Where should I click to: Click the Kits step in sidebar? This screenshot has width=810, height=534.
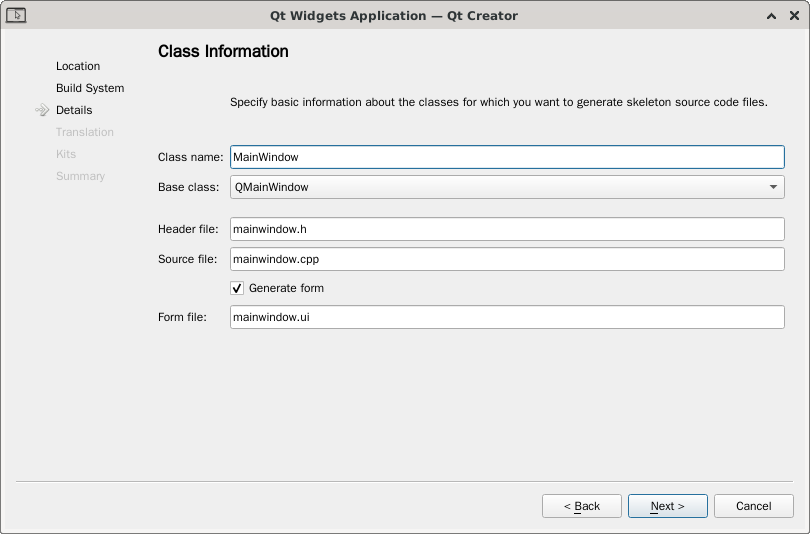point(66,154)
